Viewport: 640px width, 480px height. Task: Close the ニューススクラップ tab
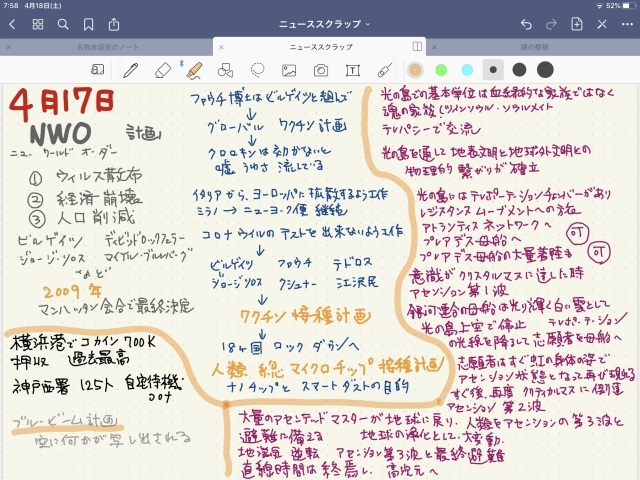221,47
